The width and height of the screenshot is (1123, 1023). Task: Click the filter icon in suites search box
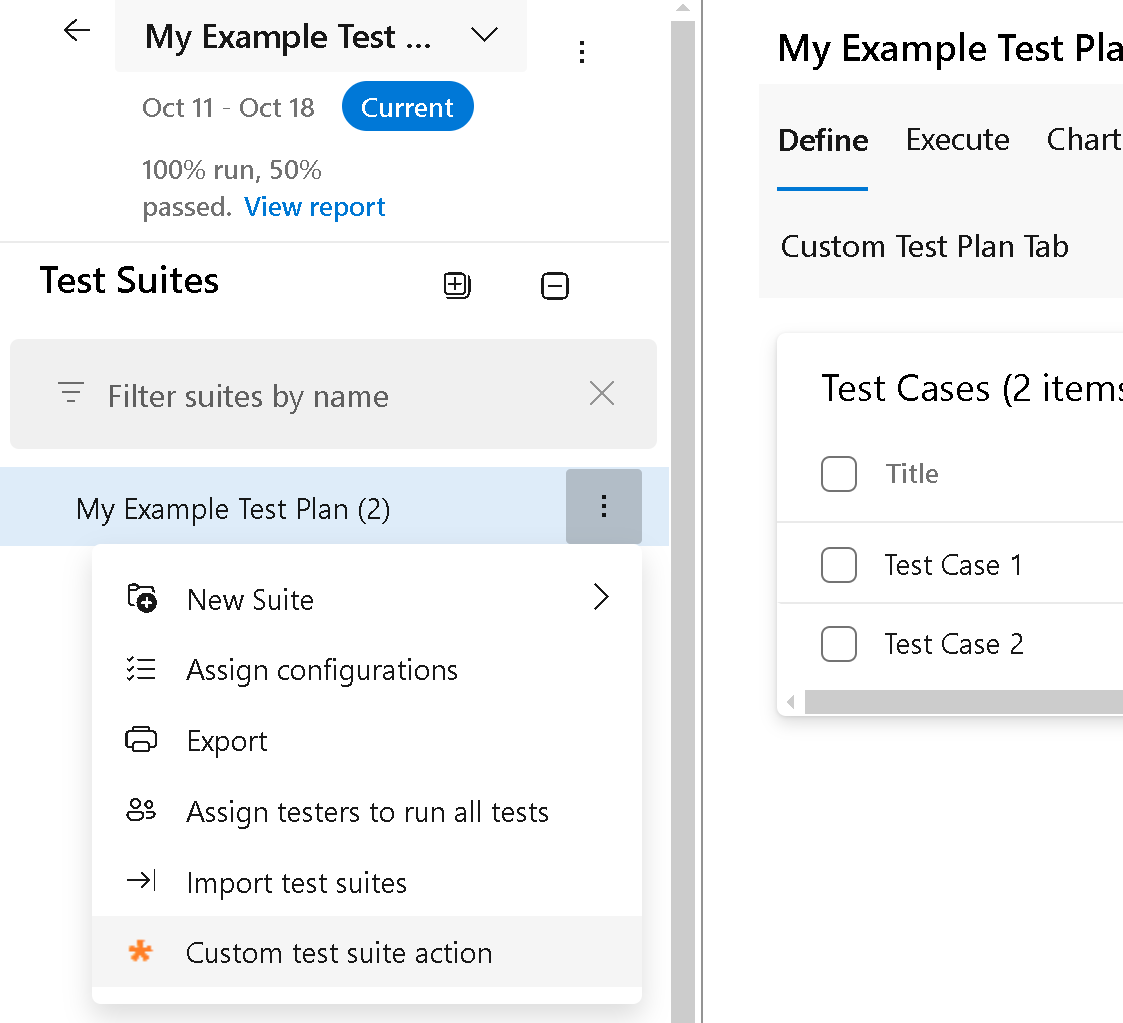70,393
